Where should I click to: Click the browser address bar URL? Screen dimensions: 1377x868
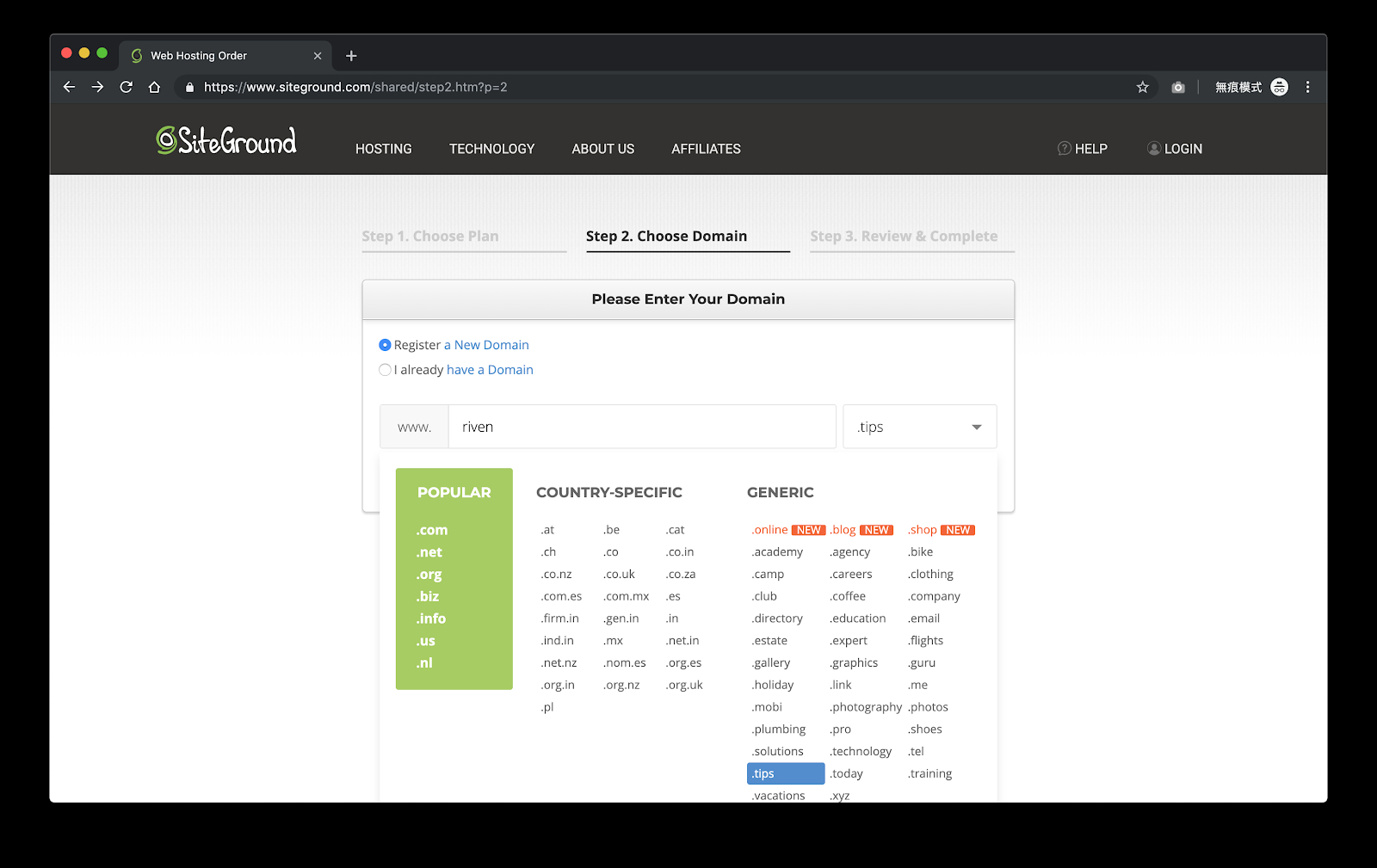(x=355, y=87)
